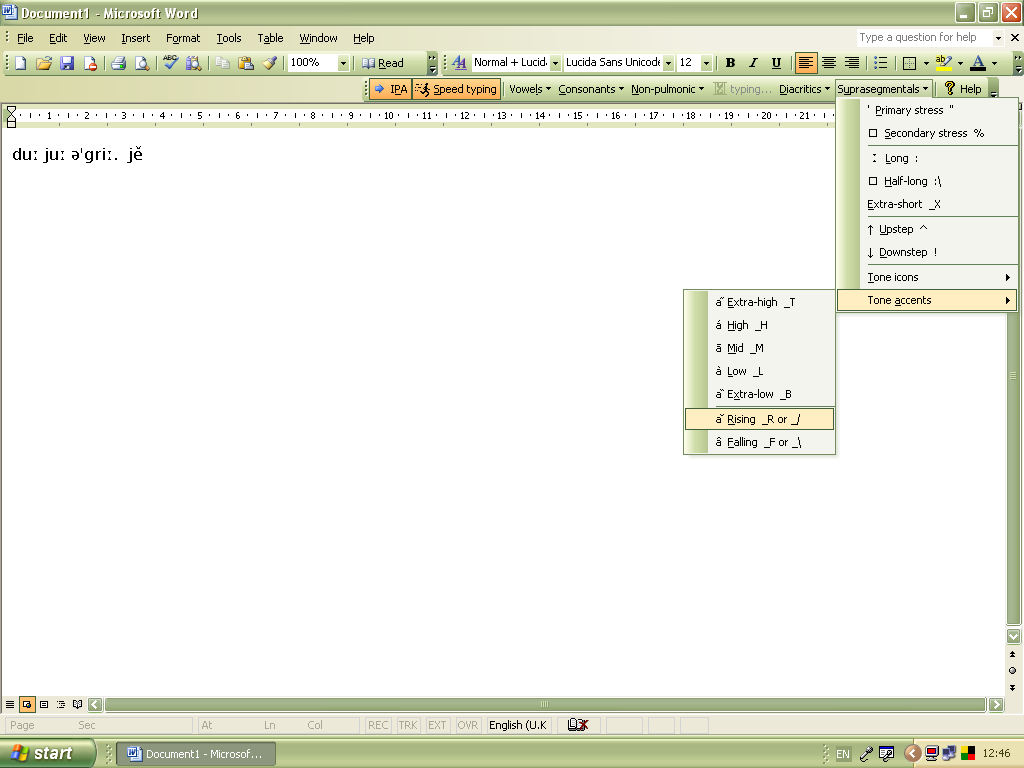Toggle underline formatting

pos(776,62)
